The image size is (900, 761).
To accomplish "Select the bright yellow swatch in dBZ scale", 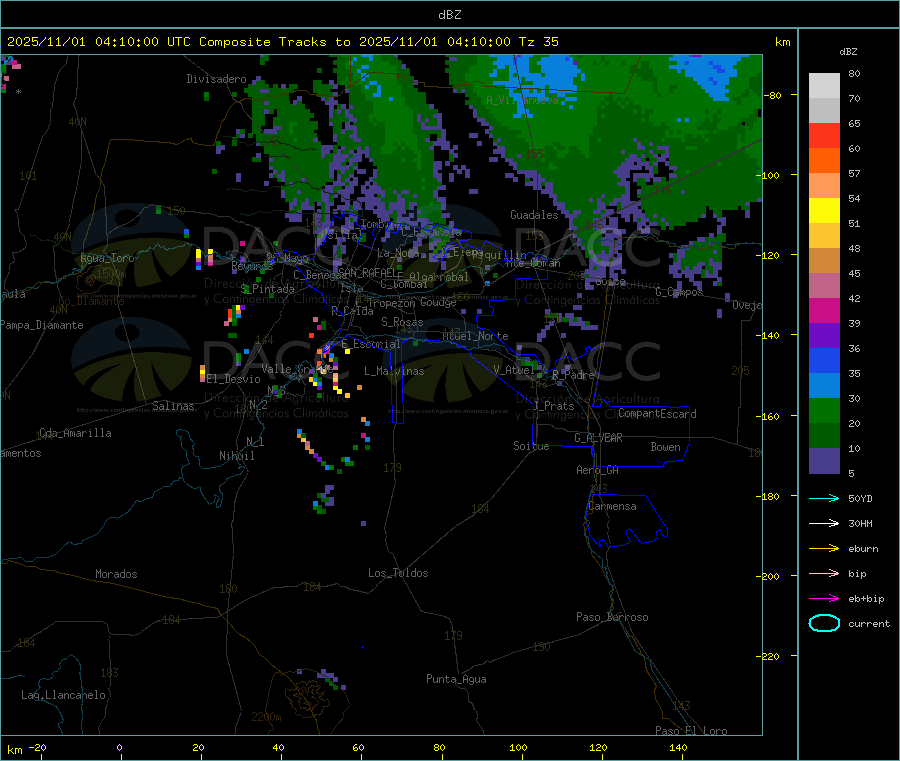I will point(824,211).
